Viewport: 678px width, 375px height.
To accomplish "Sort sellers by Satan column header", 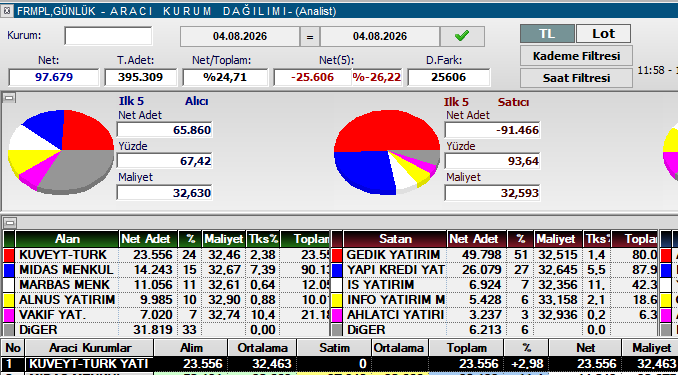I will [x=395, y=239].
